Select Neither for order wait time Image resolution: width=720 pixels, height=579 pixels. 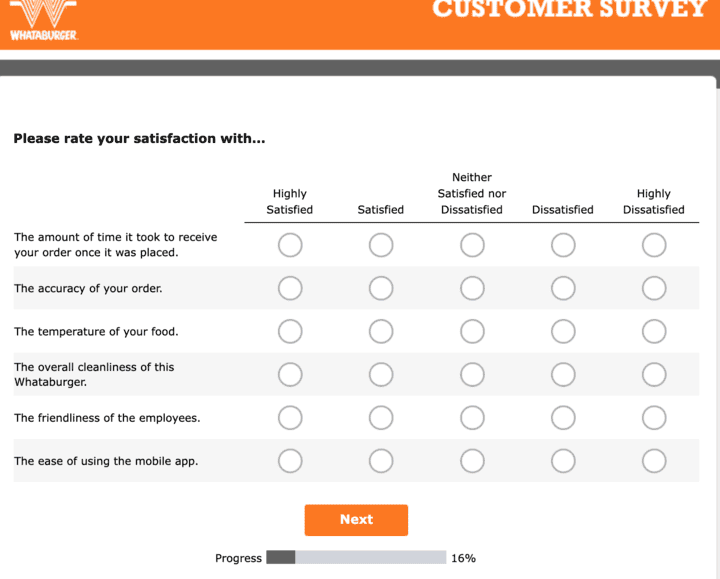click(x=472, y=245)
